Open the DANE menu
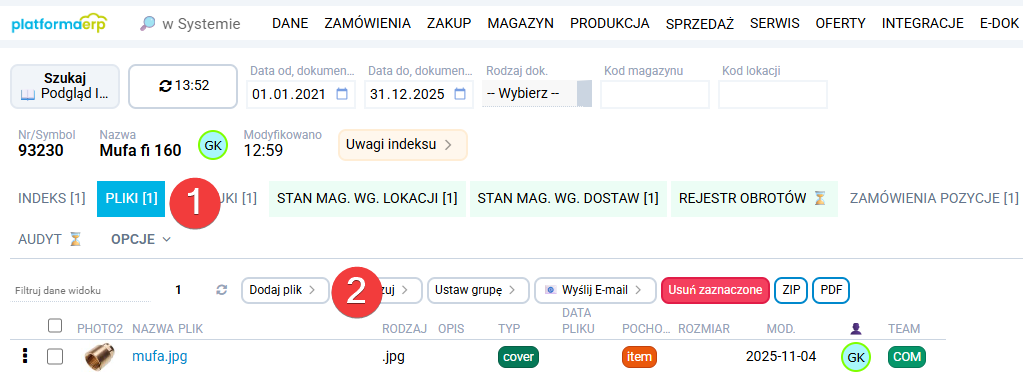1023x383 pixels. (290, 24)
